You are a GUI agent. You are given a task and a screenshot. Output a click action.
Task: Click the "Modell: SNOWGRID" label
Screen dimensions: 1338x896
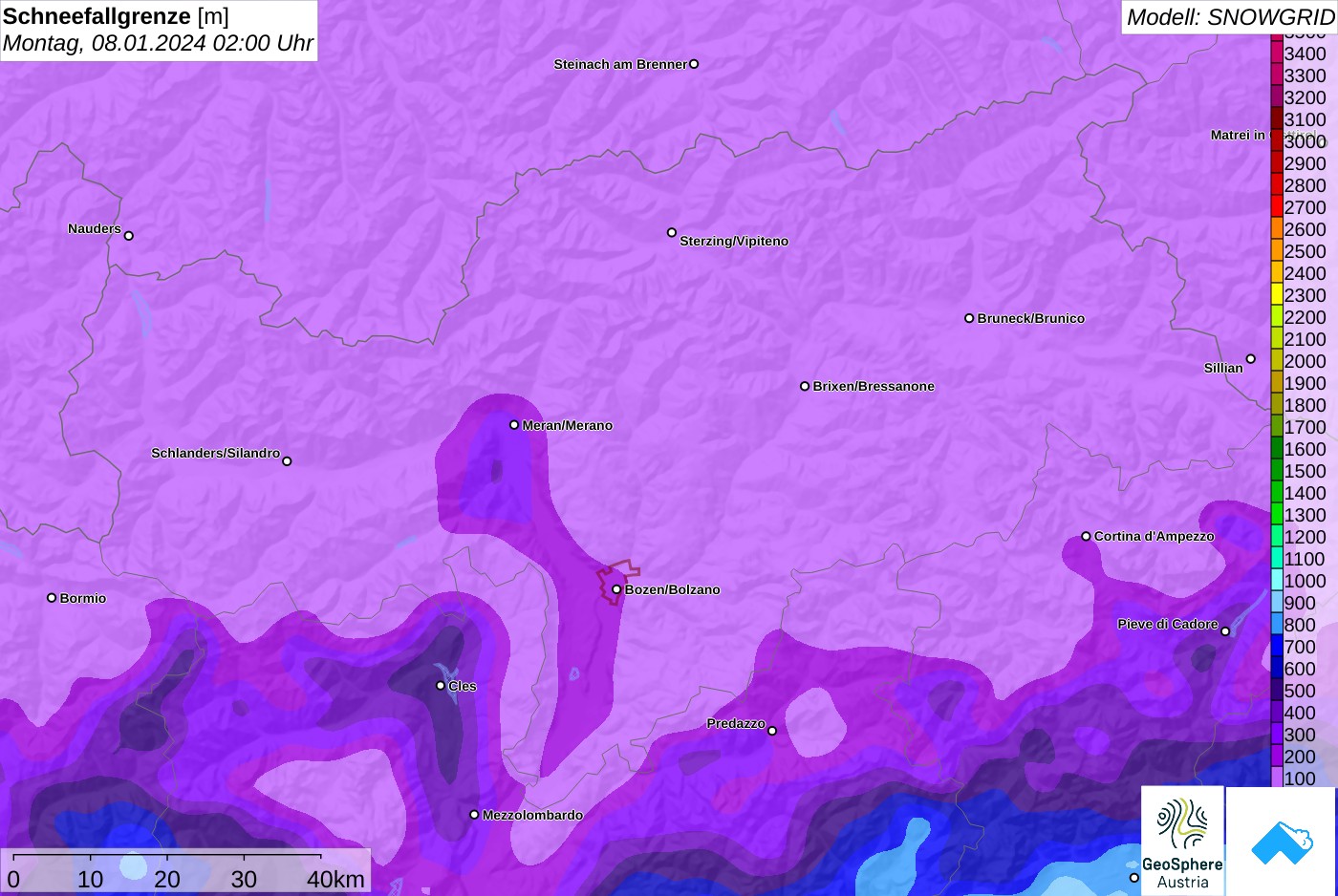tap(1230, 16)
